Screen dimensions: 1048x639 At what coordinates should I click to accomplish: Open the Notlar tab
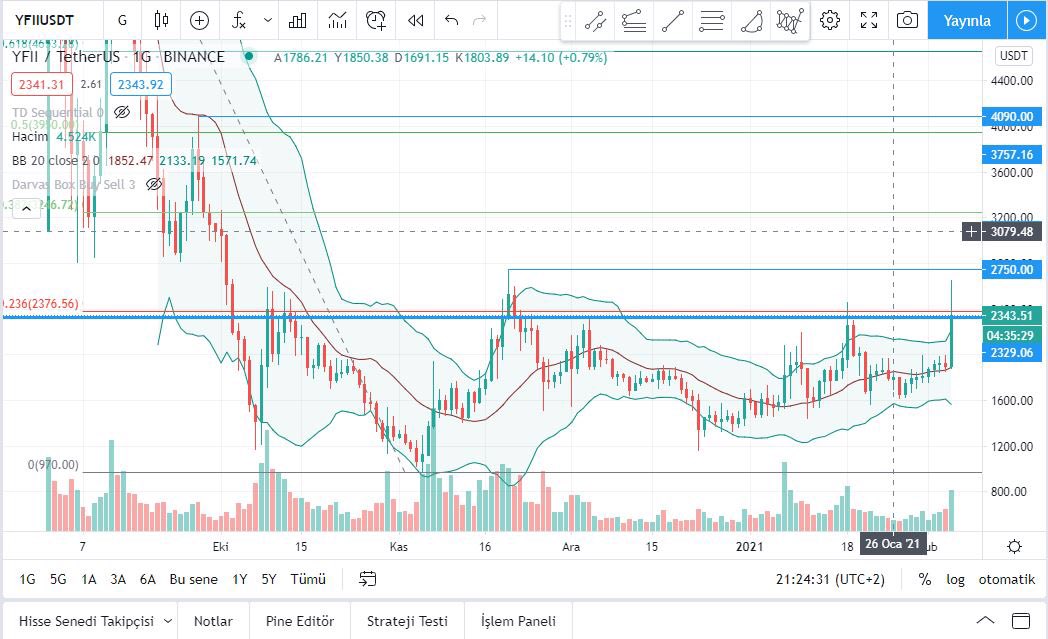click(213, 621)
